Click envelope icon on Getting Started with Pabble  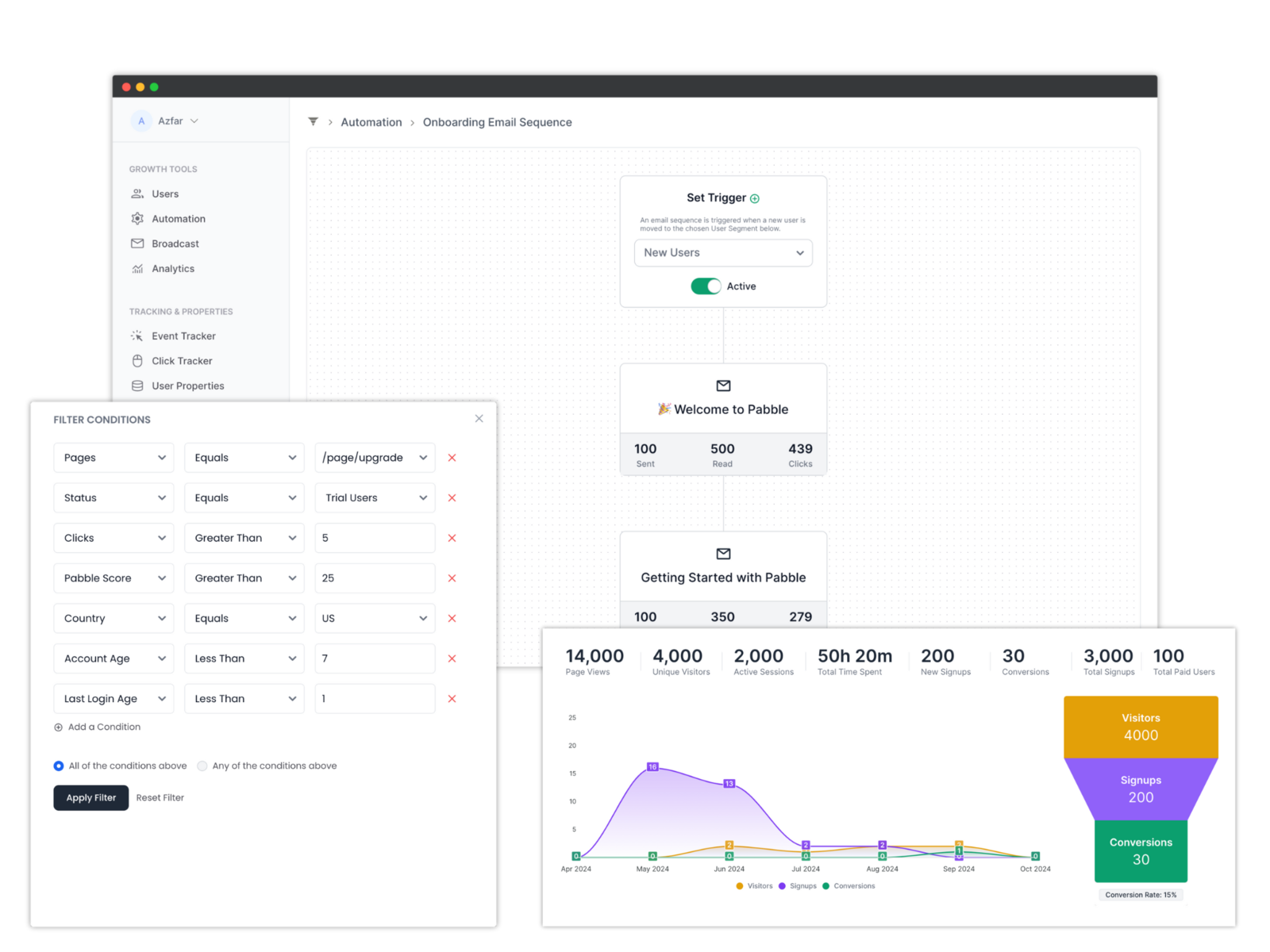(723, 554)
